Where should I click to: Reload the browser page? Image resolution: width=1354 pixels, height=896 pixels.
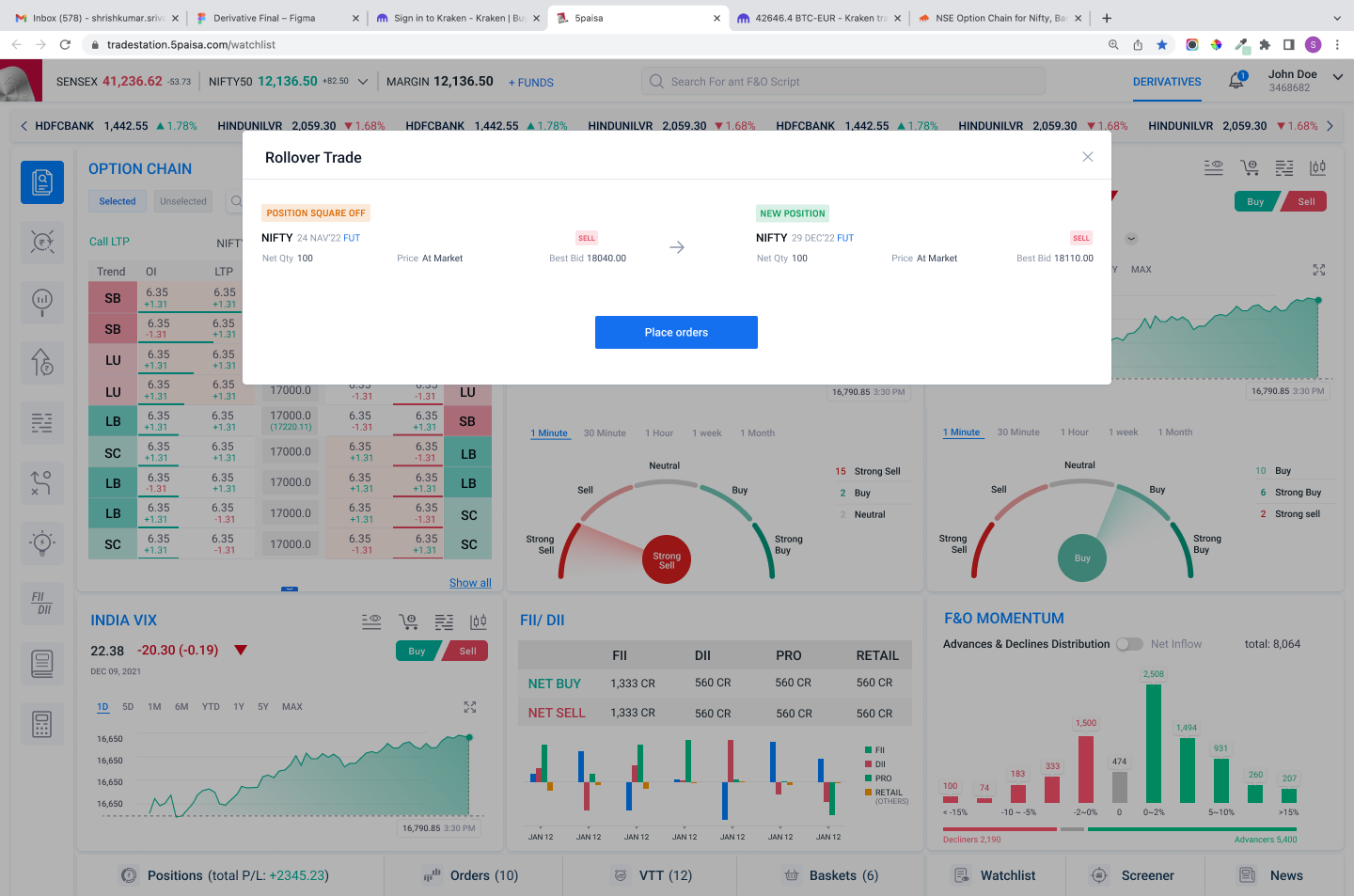65,44
